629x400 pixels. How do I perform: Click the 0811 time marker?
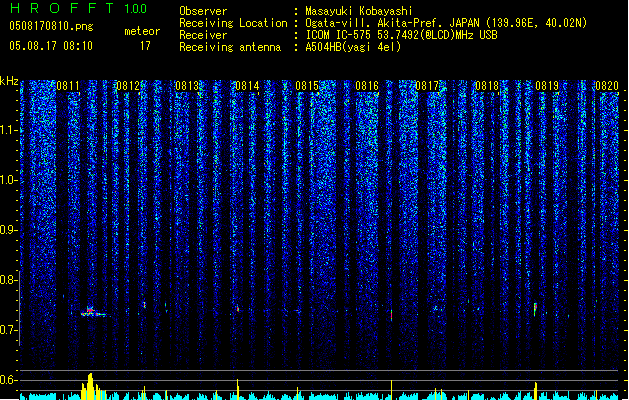click(x=68, y=86)
